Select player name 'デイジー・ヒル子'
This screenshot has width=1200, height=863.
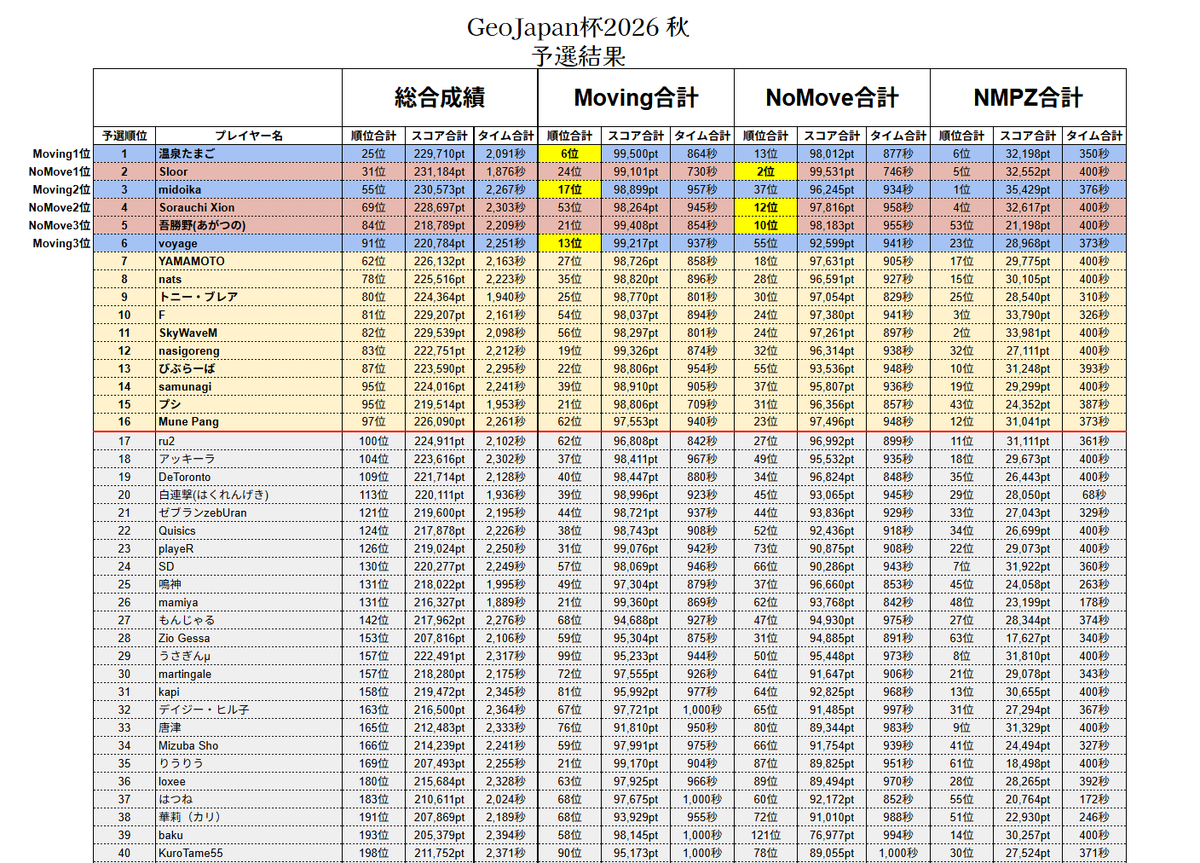click(x=203, y=710)
